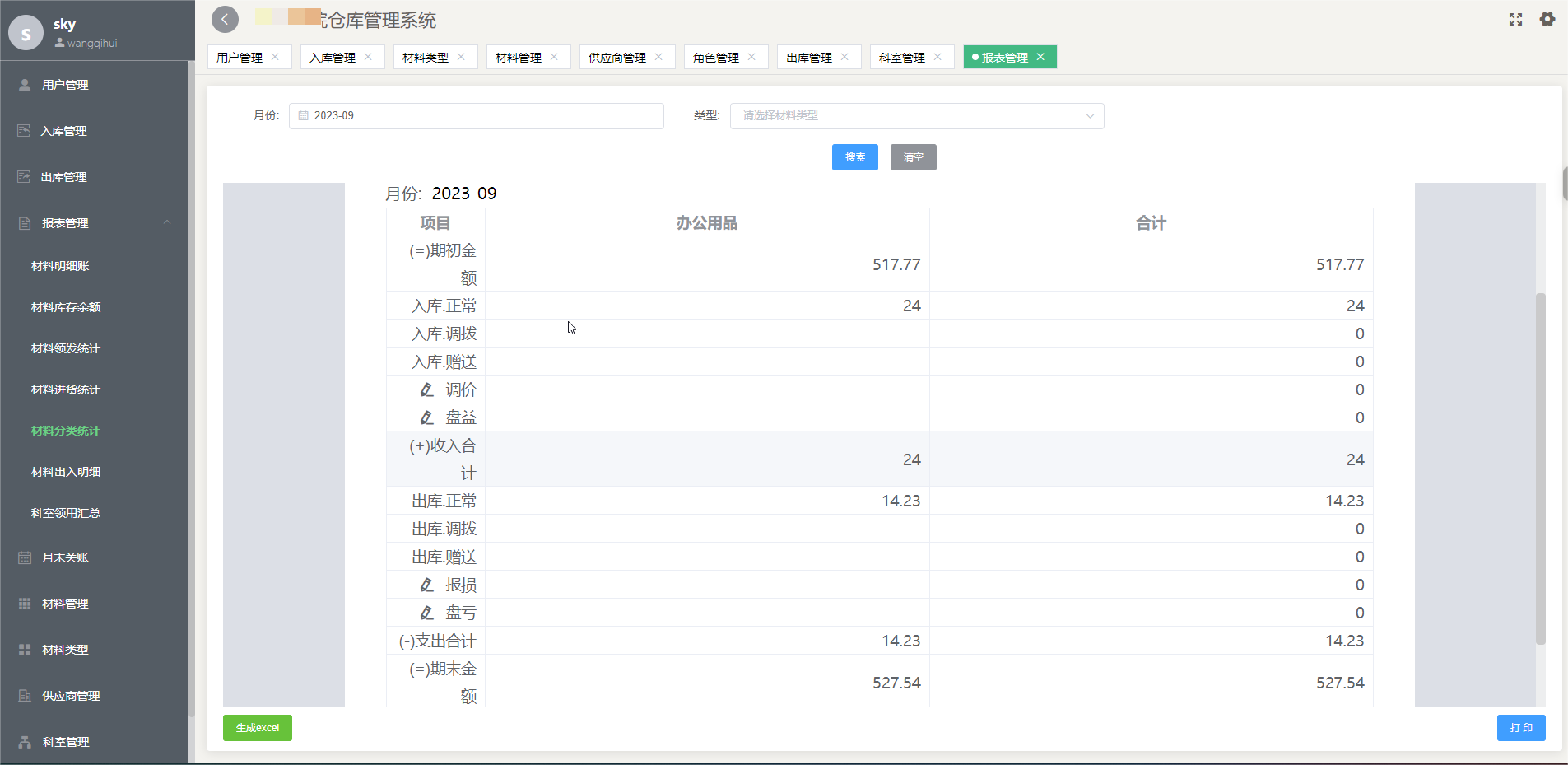This screenshot has height=765, width=1568.
Task: Open 材料进货统计 in sidebar
Action: tap(66, 389)
